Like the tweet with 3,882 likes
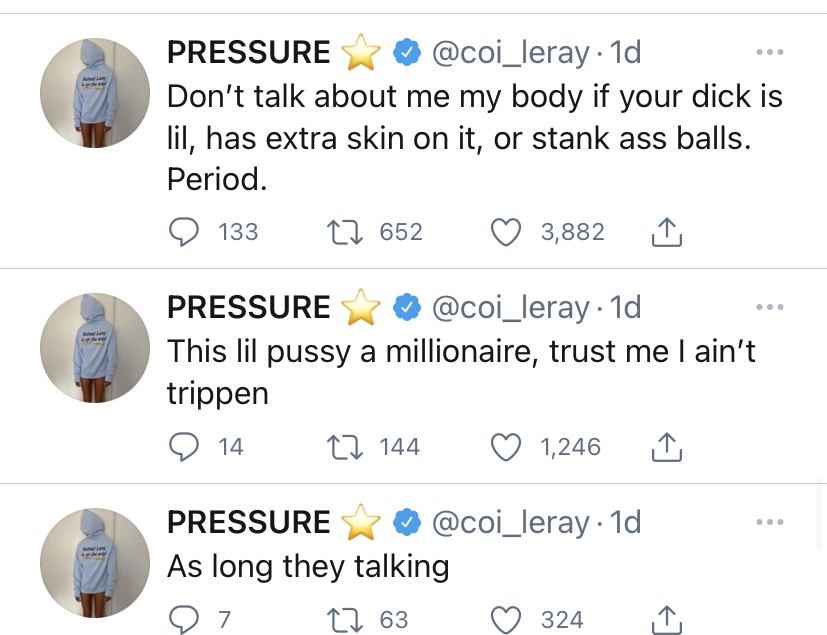The image size is (827, 635). 508,232
